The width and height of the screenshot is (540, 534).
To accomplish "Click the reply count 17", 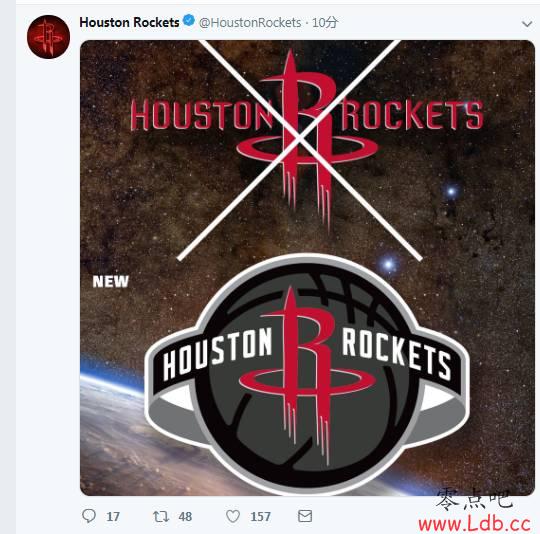I will pyautogui.click(x=113, y=517).
